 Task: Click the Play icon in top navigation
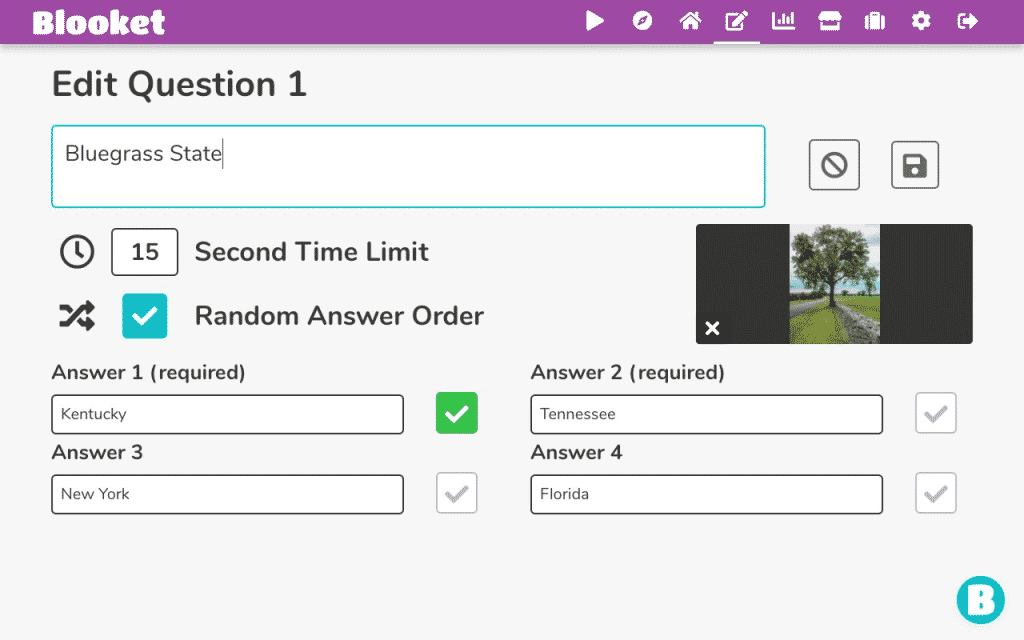click(x=595, y=21)
